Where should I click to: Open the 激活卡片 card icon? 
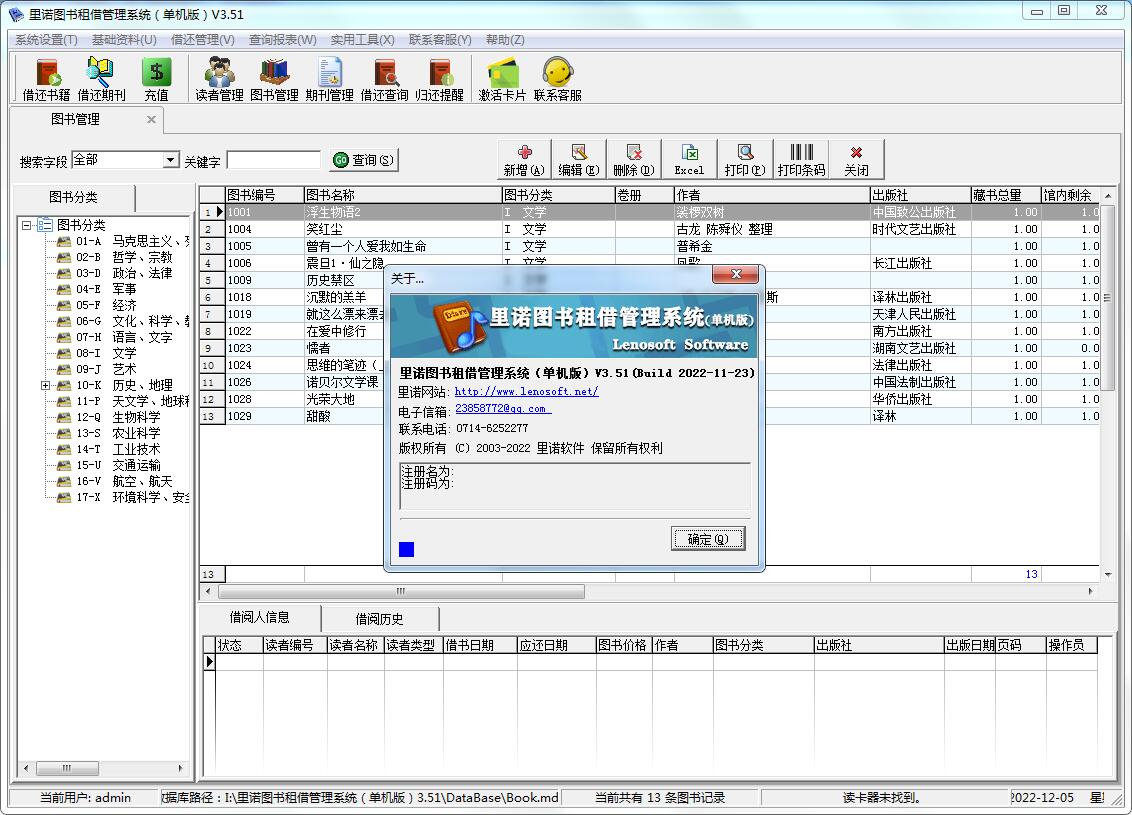coord(502,79)
